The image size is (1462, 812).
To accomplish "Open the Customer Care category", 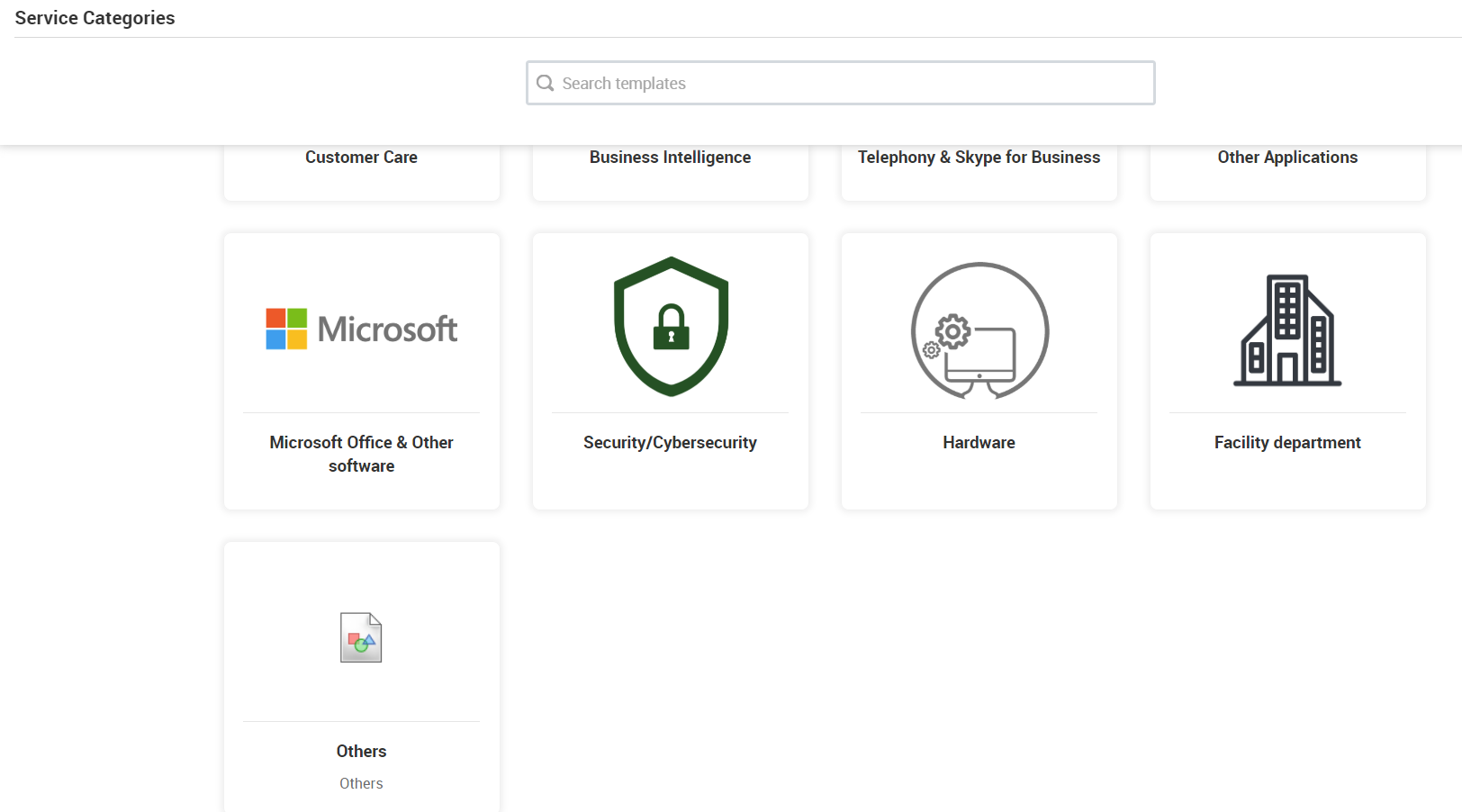I will click(361, 158).
